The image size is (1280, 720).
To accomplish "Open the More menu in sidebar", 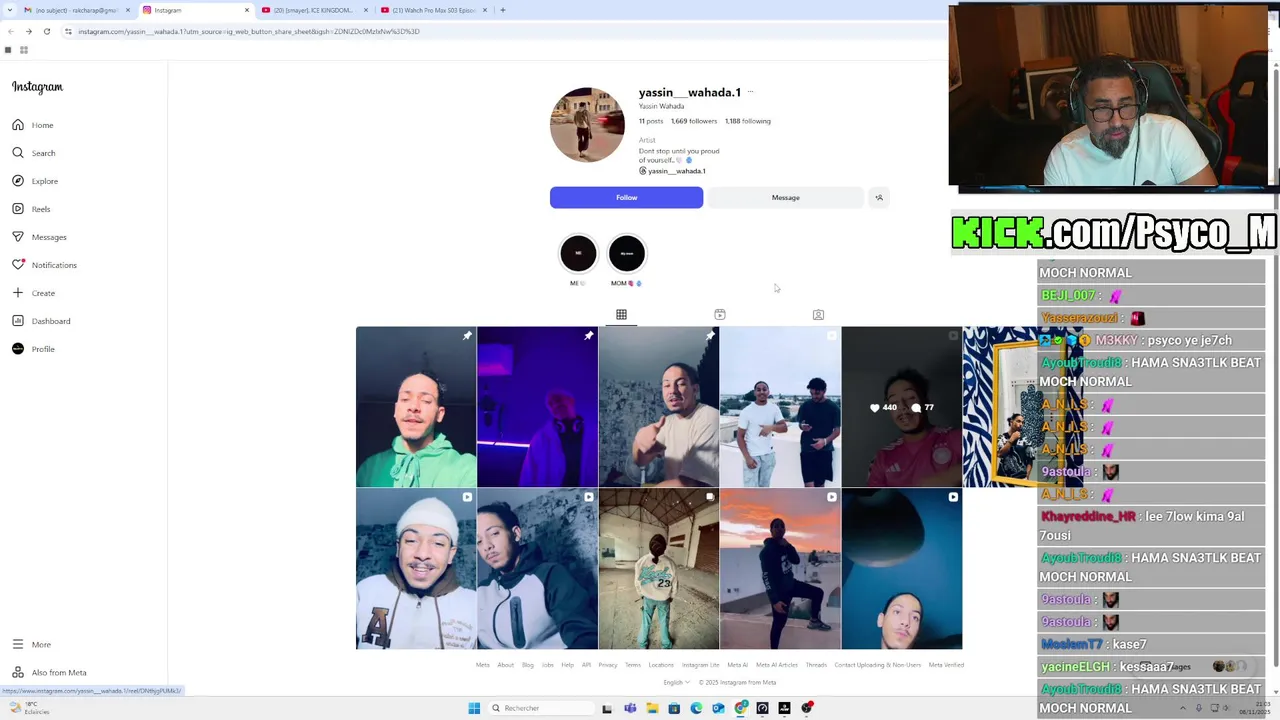I will tap(32, 644).
